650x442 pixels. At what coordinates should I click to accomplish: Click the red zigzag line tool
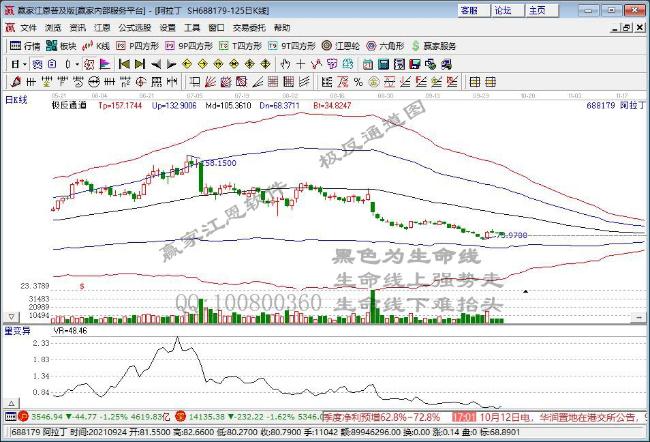pyautogui.click(x=316, y=64)
